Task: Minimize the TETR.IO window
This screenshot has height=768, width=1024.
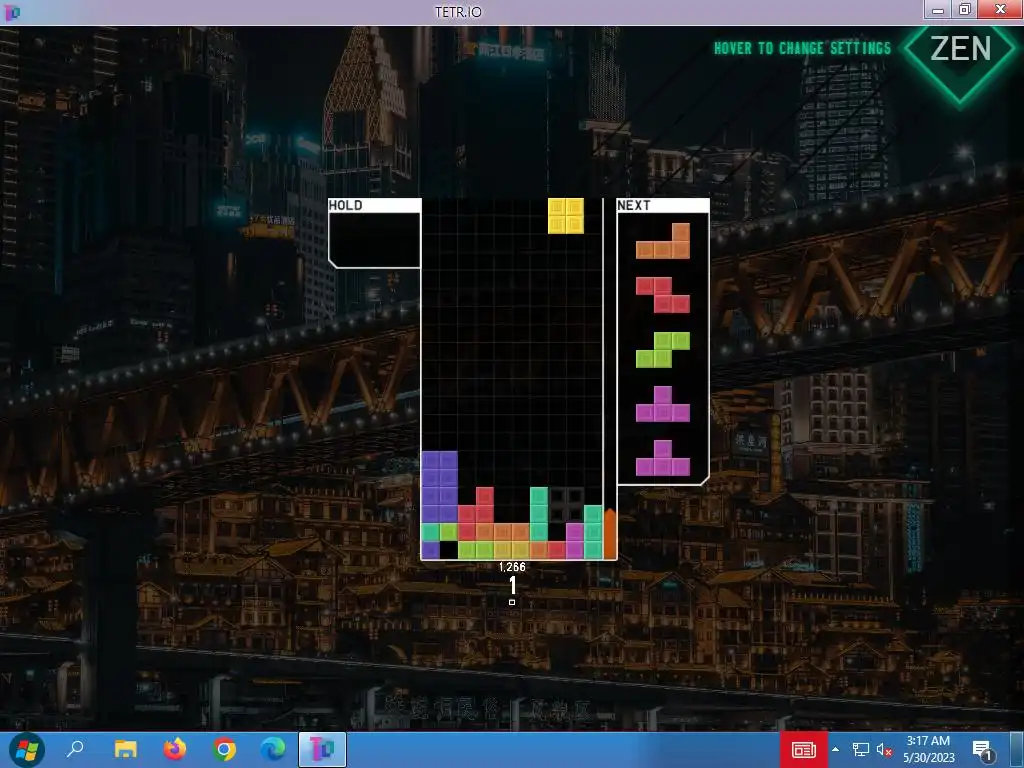Action: (938, 9)
